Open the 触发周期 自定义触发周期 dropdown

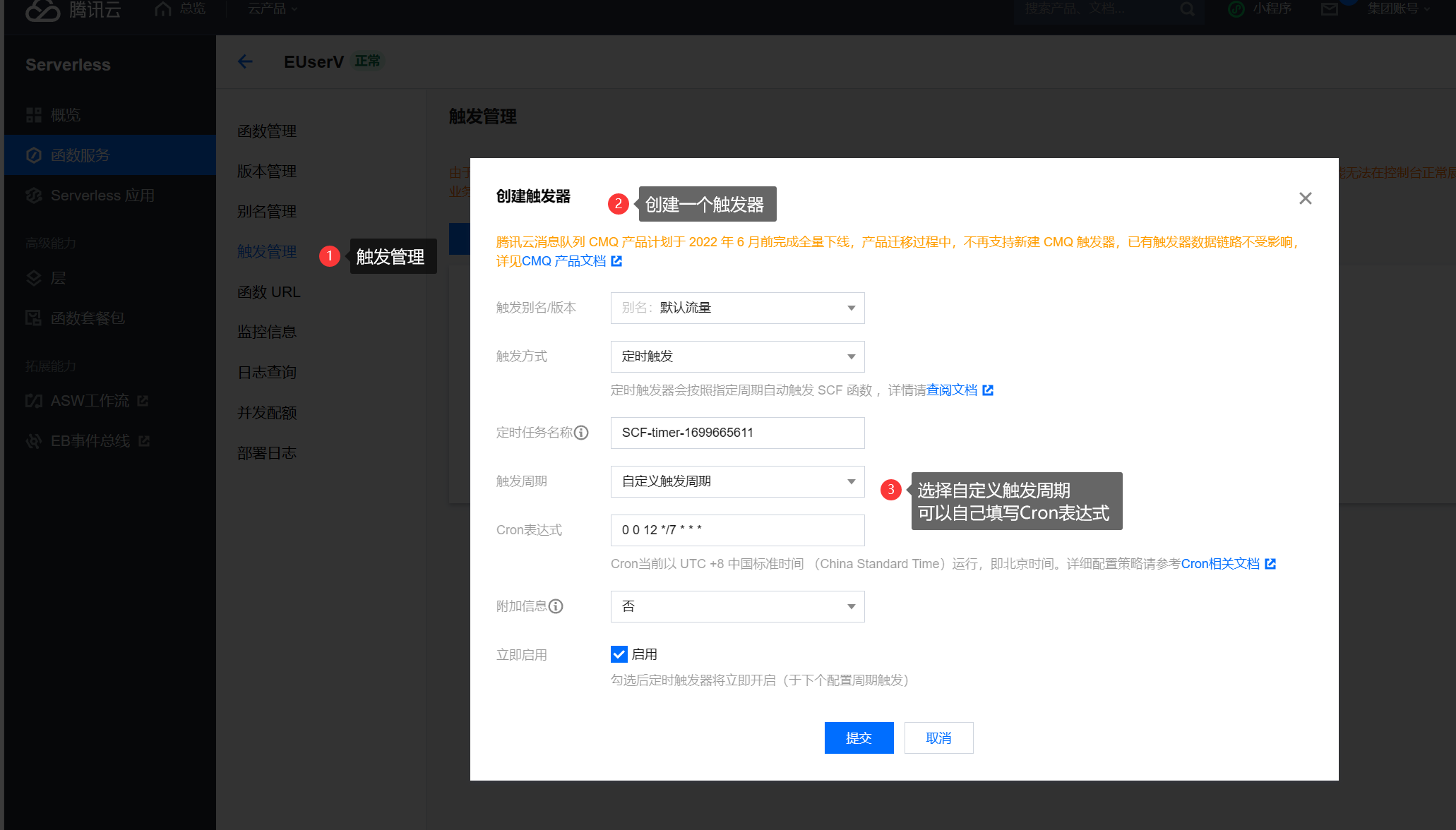[737, 481]
